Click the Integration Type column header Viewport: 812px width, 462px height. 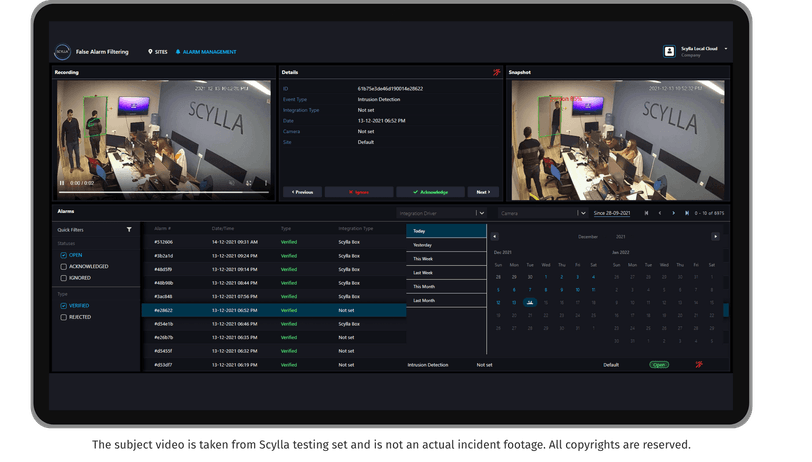click(x=356, y=228)
